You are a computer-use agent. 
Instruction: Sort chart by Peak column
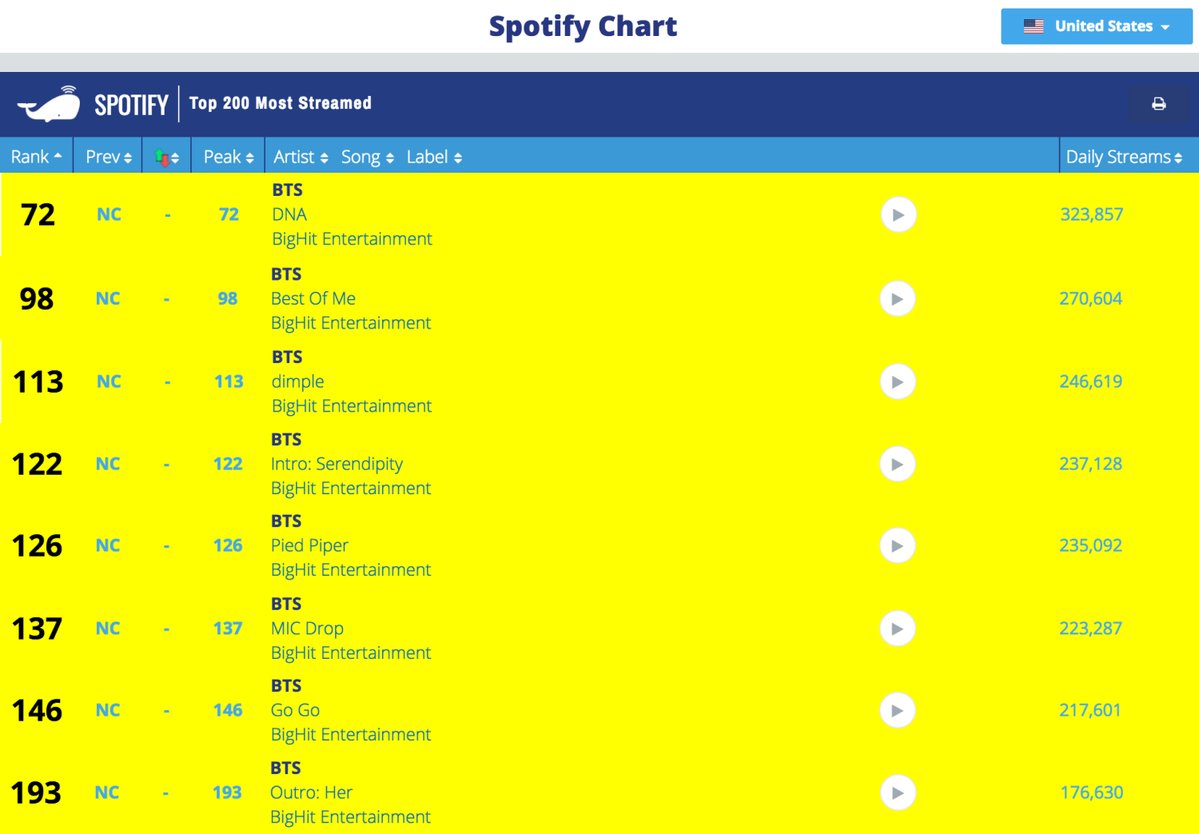tap(228, 157)
